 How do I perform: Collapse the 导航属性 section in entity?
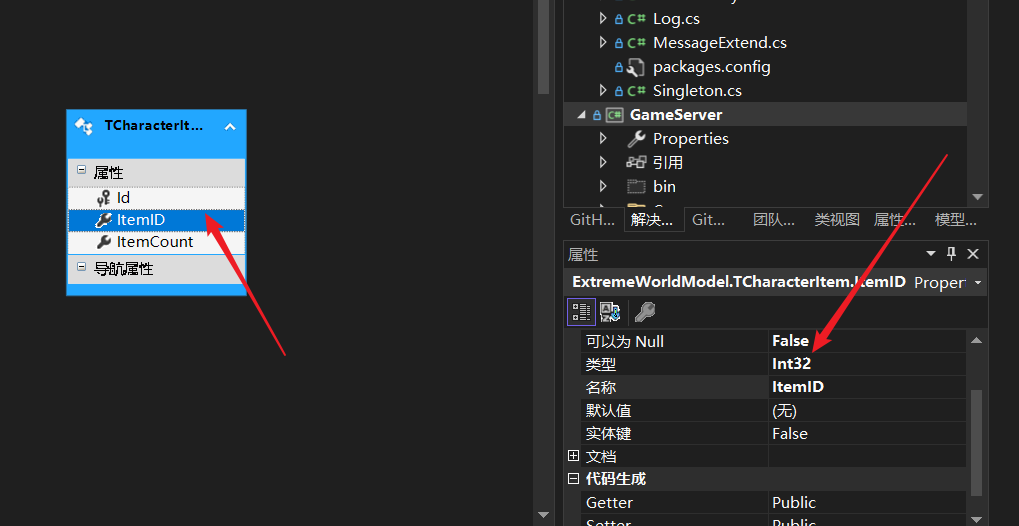point(81,268)
